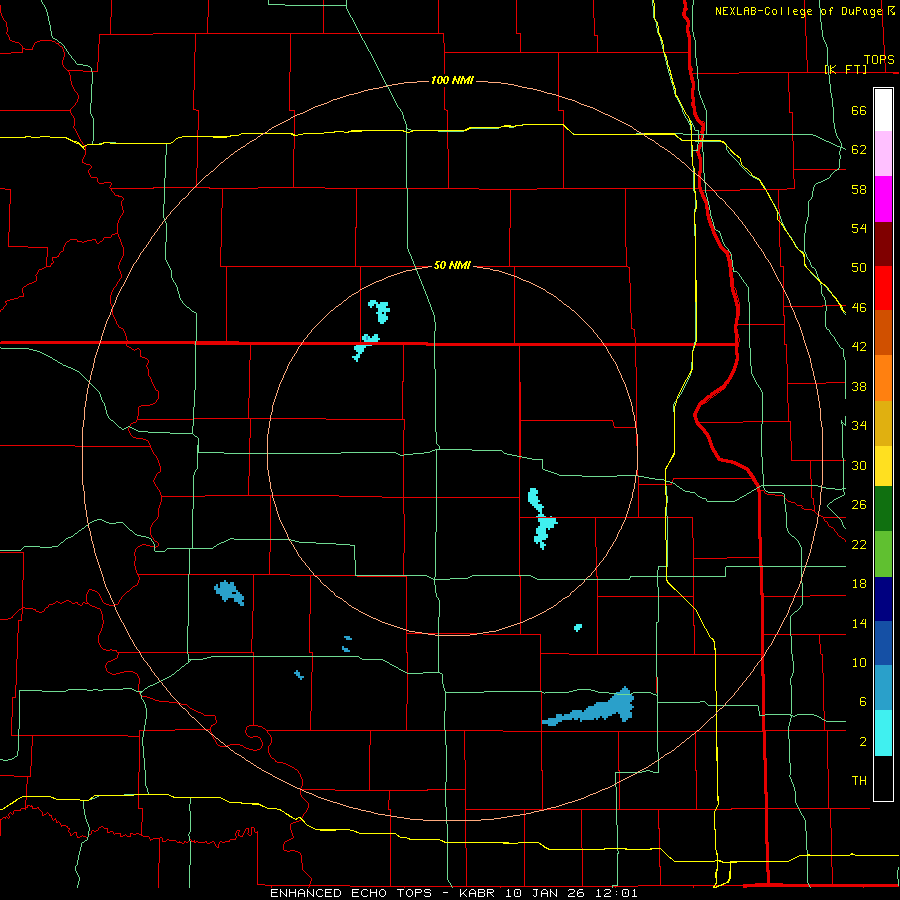Click legend value 50
This screenshot has height=900, width=900.
click(x=859, y=268)
